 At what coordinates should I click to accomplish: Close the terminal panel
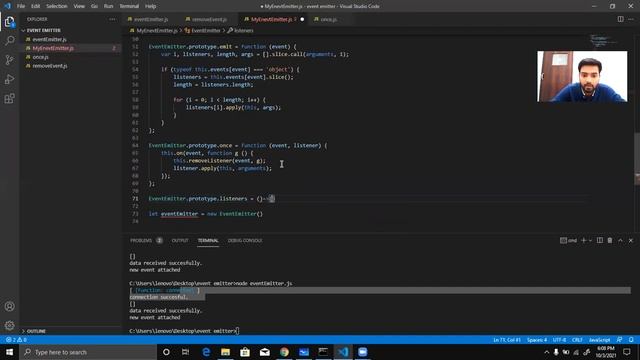[631, 240]
